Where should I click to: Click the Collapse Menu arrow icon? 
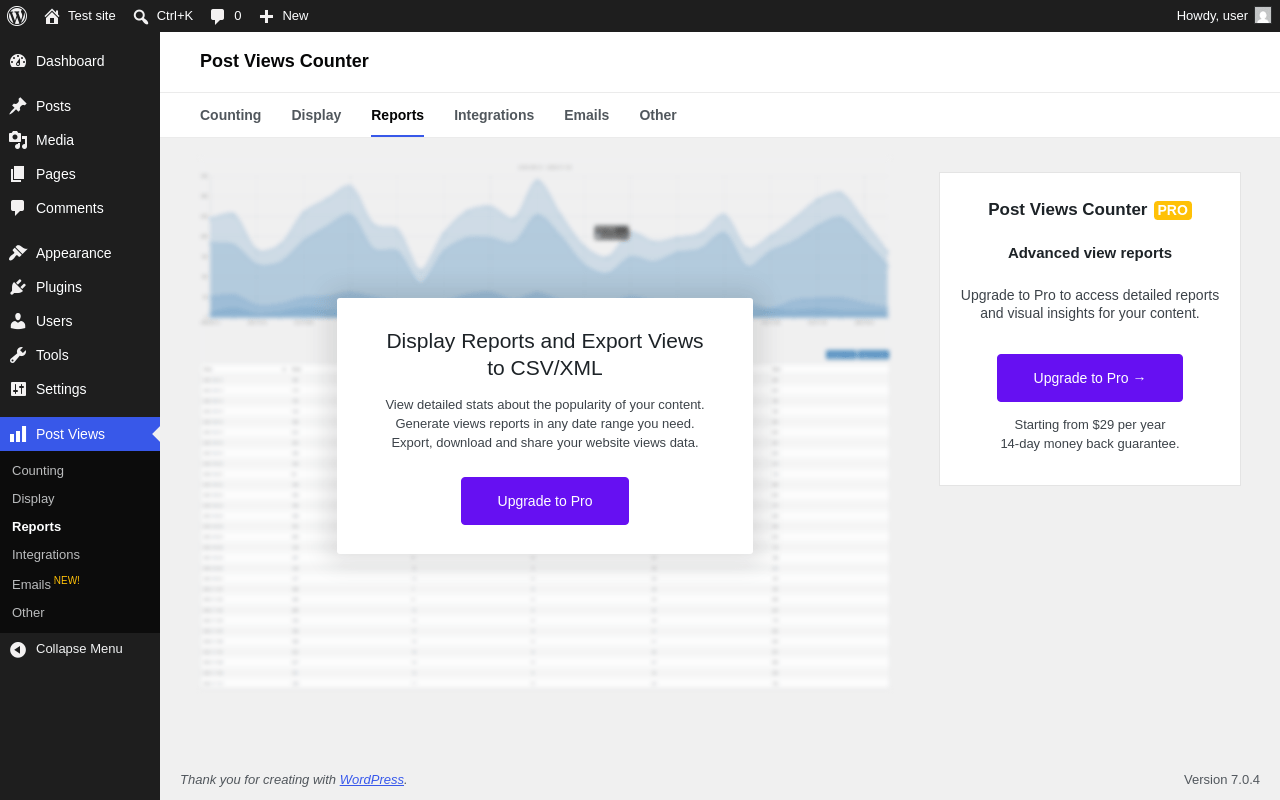point(18,650)
